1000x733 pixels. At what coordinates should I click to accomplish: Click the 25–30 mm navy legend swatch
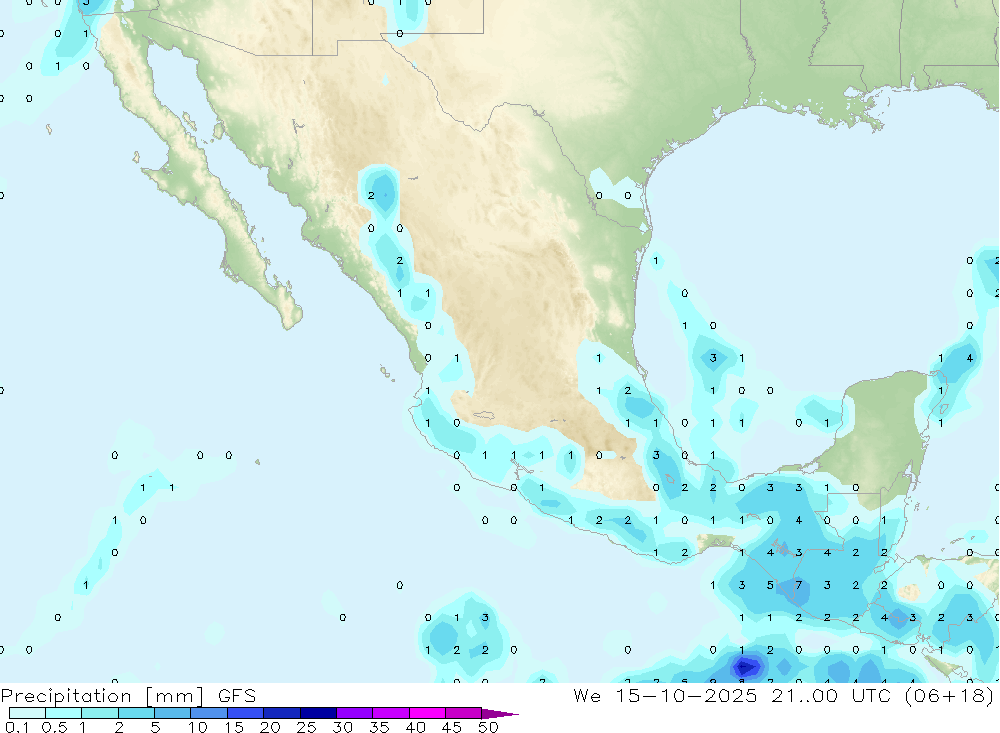click(318, 713)
